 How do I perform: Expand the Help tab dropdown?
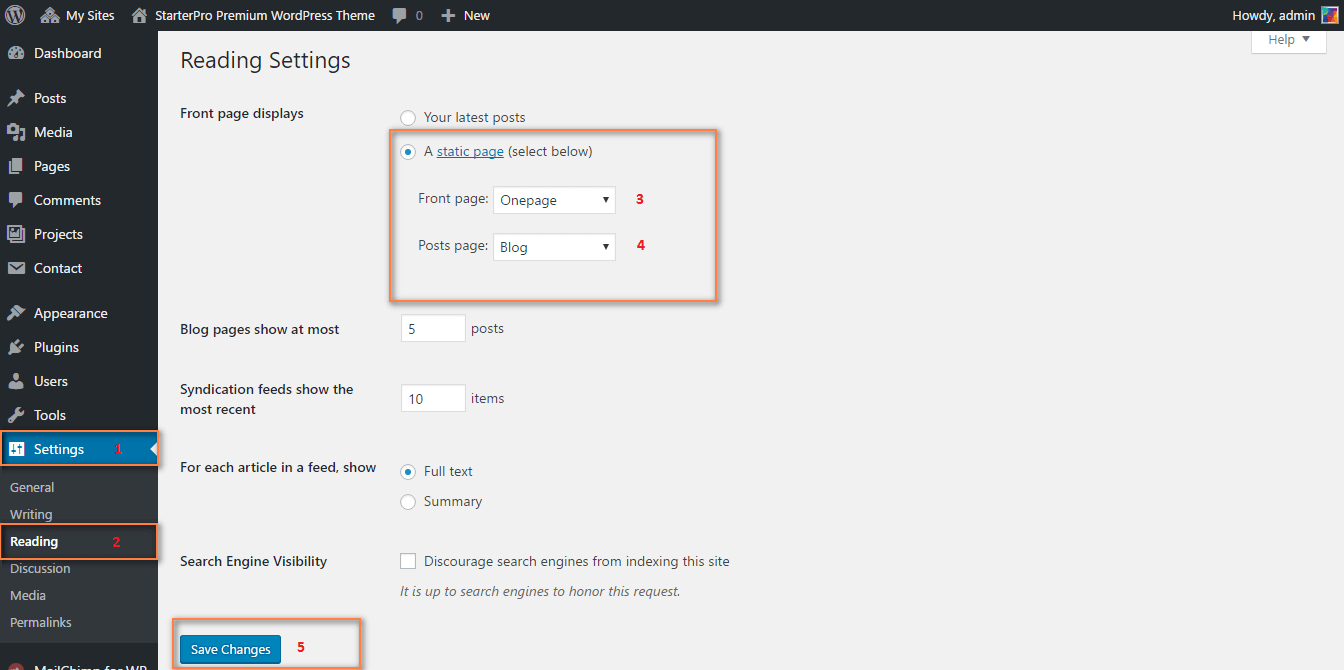[x=1288, y=40]
